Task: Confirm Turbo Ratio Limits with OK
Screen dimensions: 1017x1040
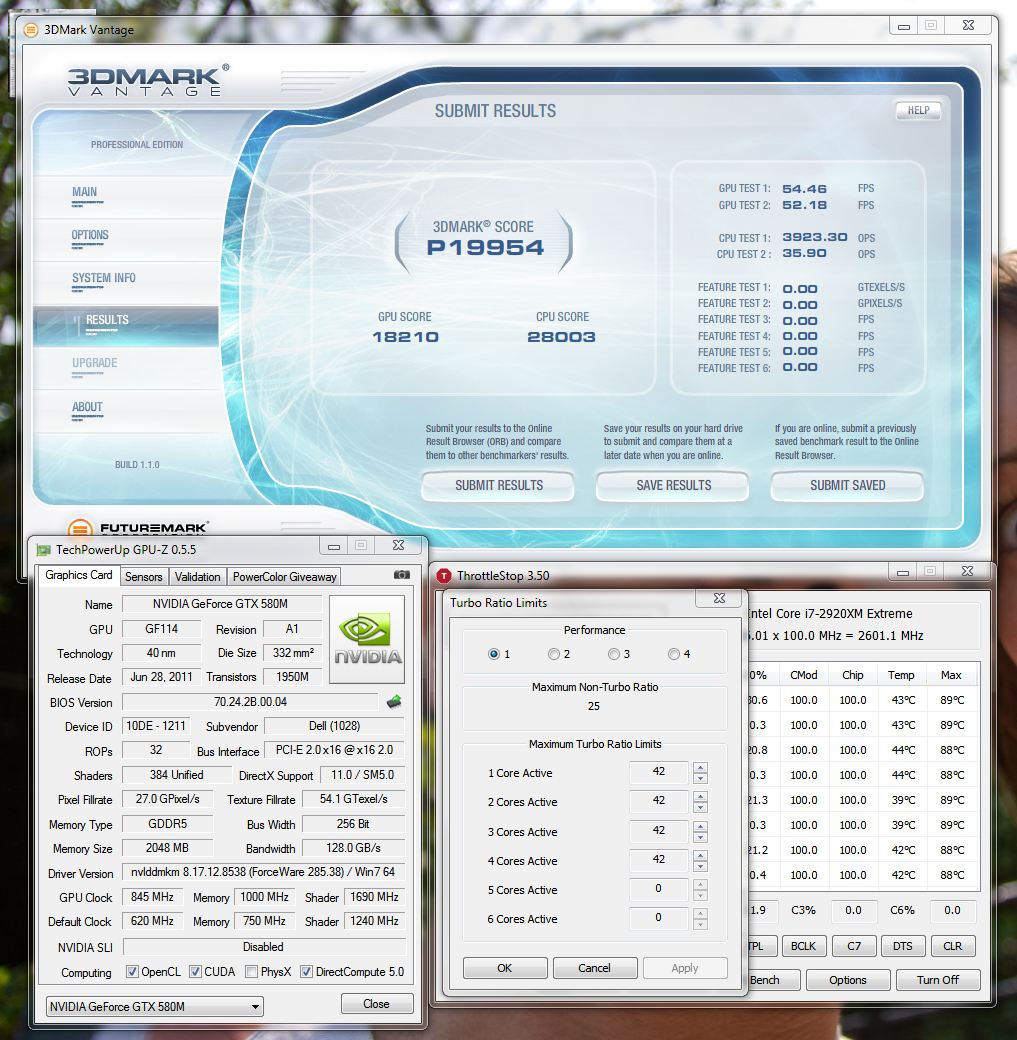Action: tap(505, 968)
